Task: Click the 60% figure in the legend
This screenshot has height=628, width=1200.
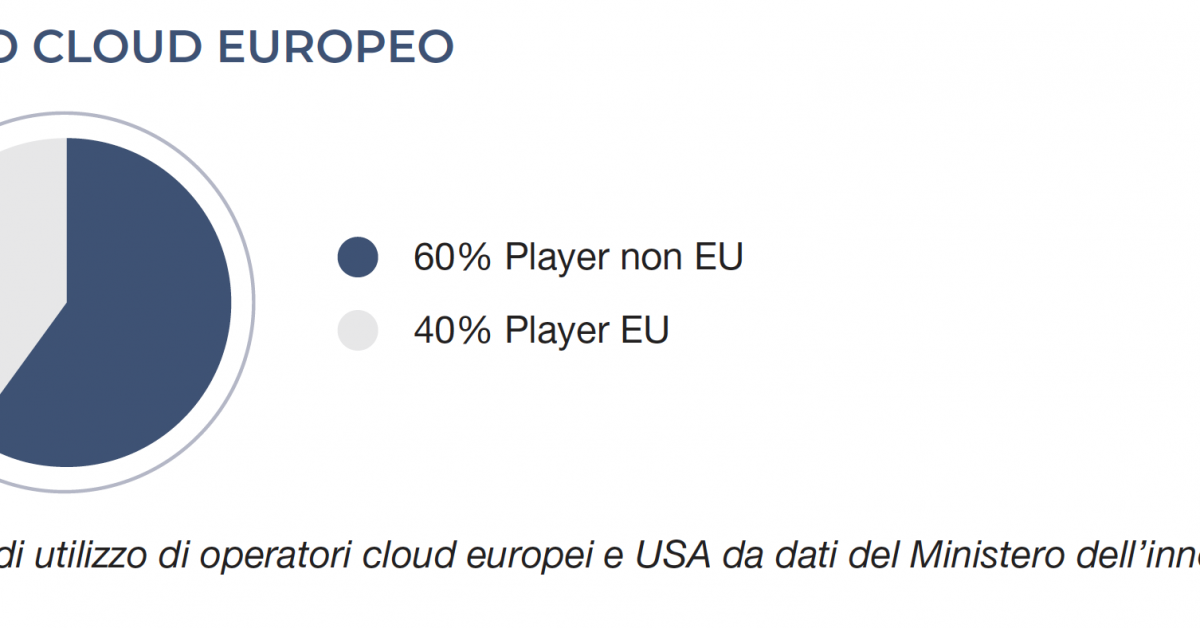Action: pyautogui.click(x=453, y=257)
